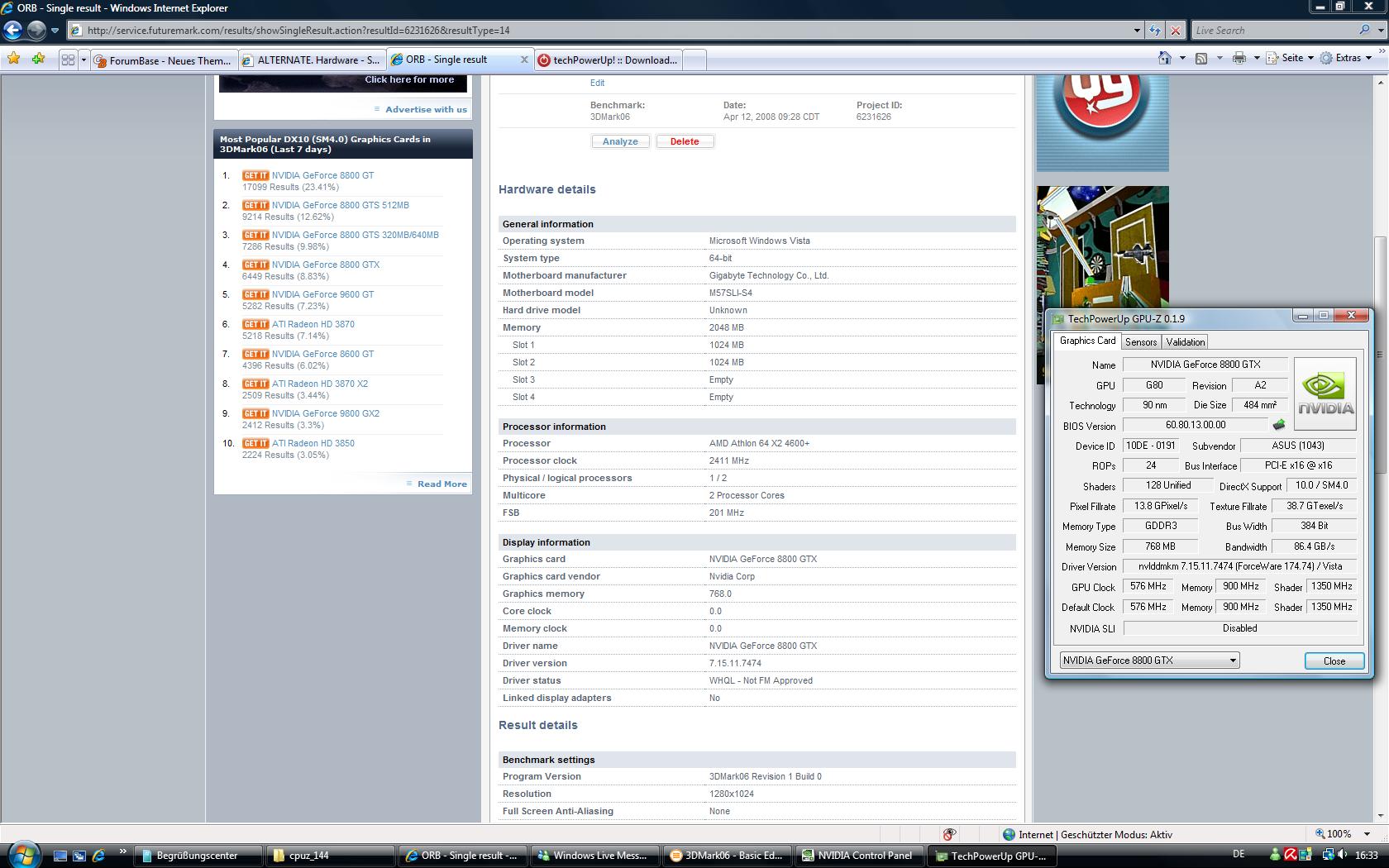Switch to the ForumBase tab
The height and width of the screenshot is (868, 1389).
(x=163, y=60)
